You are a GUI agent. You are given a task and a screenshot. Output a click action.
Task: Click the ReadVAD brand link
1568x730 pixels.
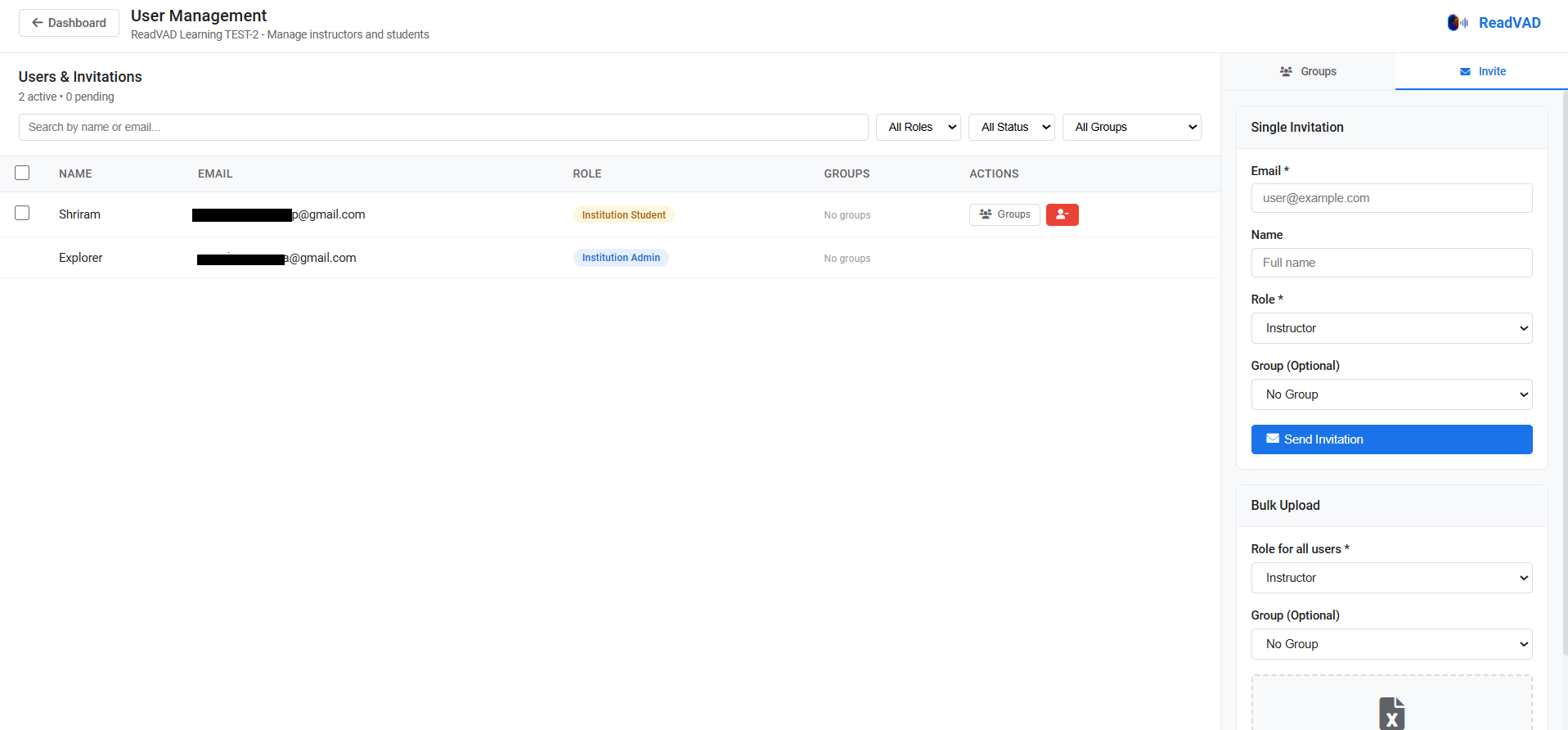click(x=1509, y=23)
